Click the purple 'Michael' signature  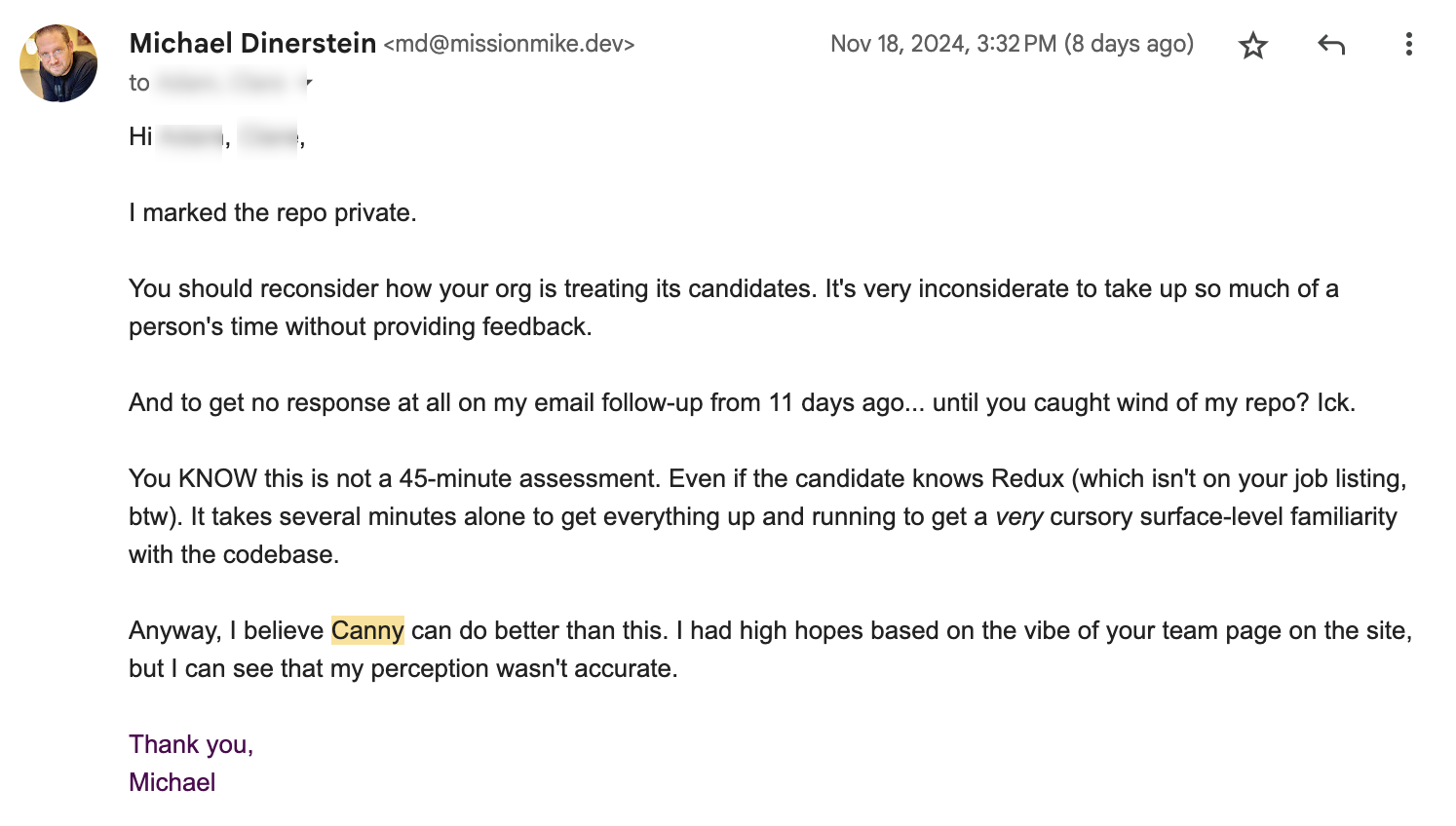tap(172, 782)
